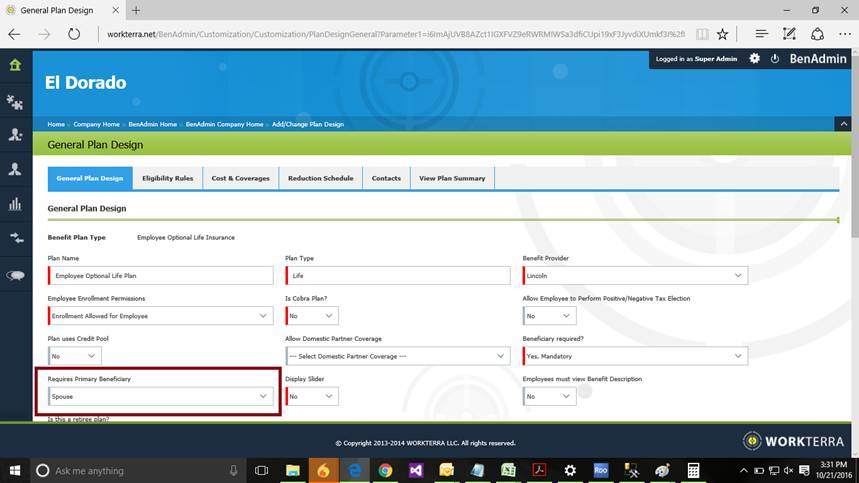This screenshot has width=859, height=483.
Task: Click the transfer arrows sidebar icon
Action: click(x=16, y=238)
